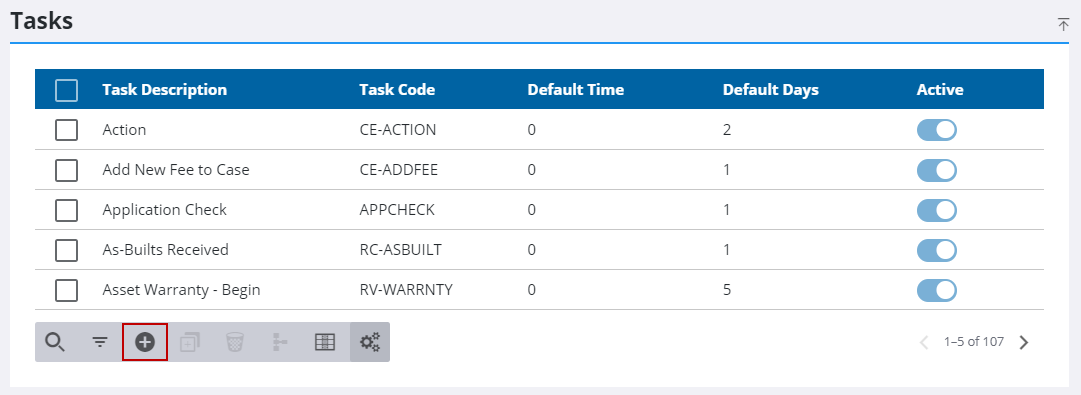Image resolution: width=1081 pixels, height=395 pixels.
Task: Tick the checkbox for As-Builts Received
Action: click(66, 250)
